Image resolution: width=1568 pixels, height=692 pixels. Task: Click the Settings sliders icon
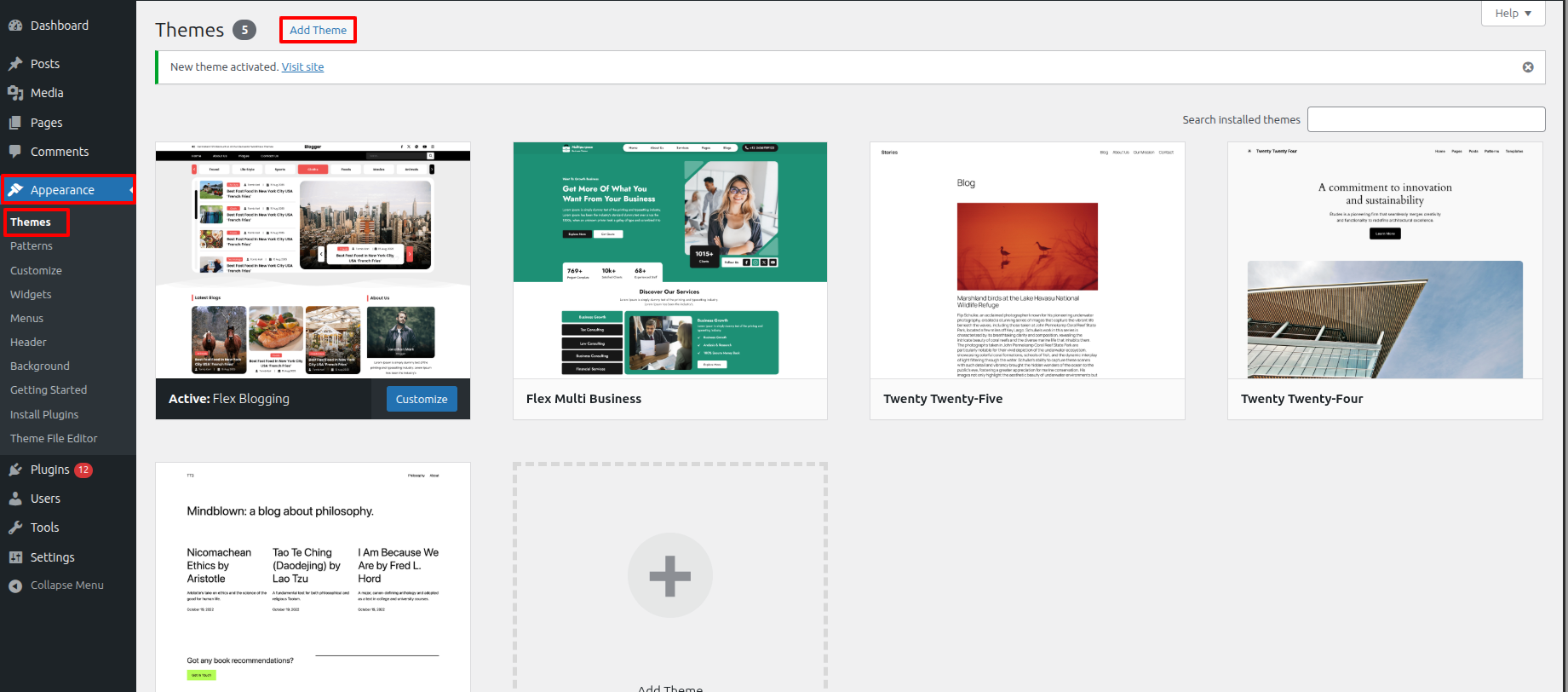pos(15,557)
